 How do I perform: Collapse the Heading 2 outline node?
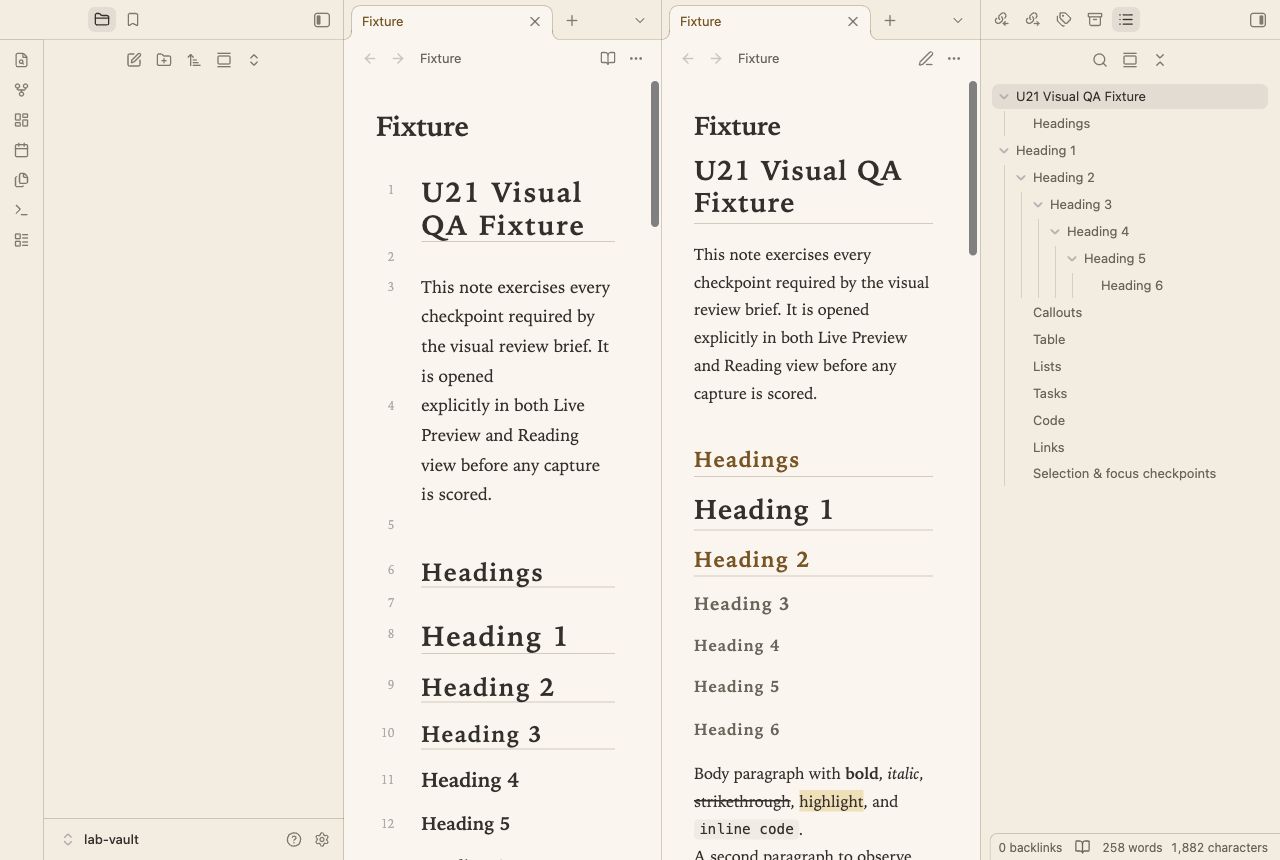click(x=1021, y=178)
